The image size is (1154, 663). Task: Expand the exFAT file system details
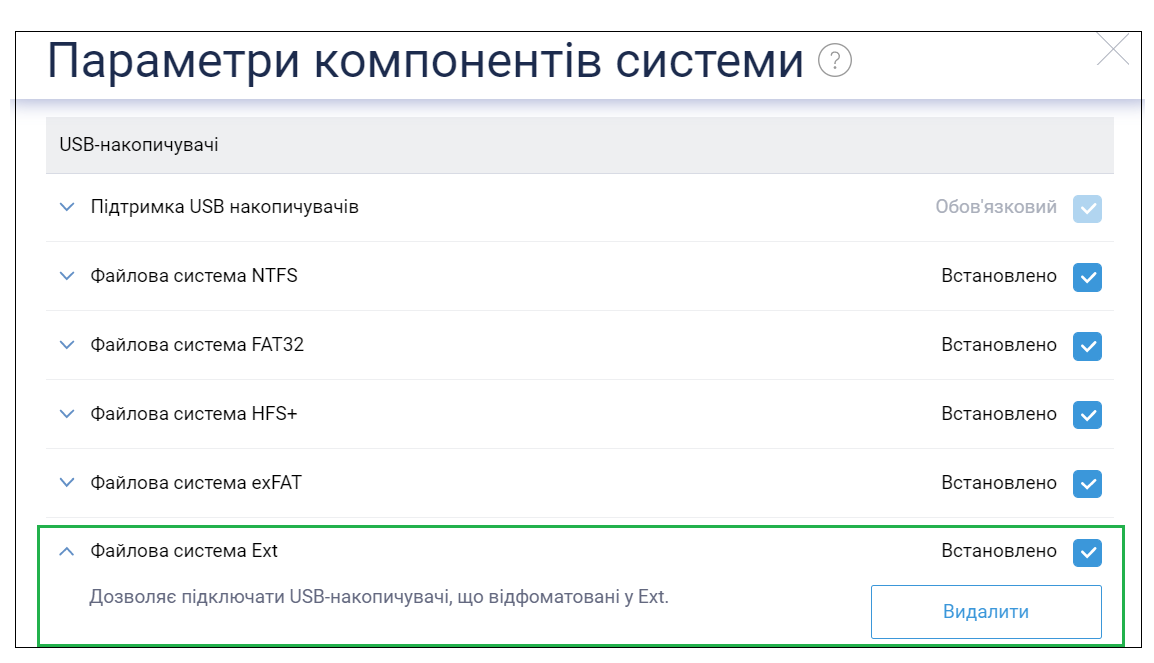[x=67, y=483]
